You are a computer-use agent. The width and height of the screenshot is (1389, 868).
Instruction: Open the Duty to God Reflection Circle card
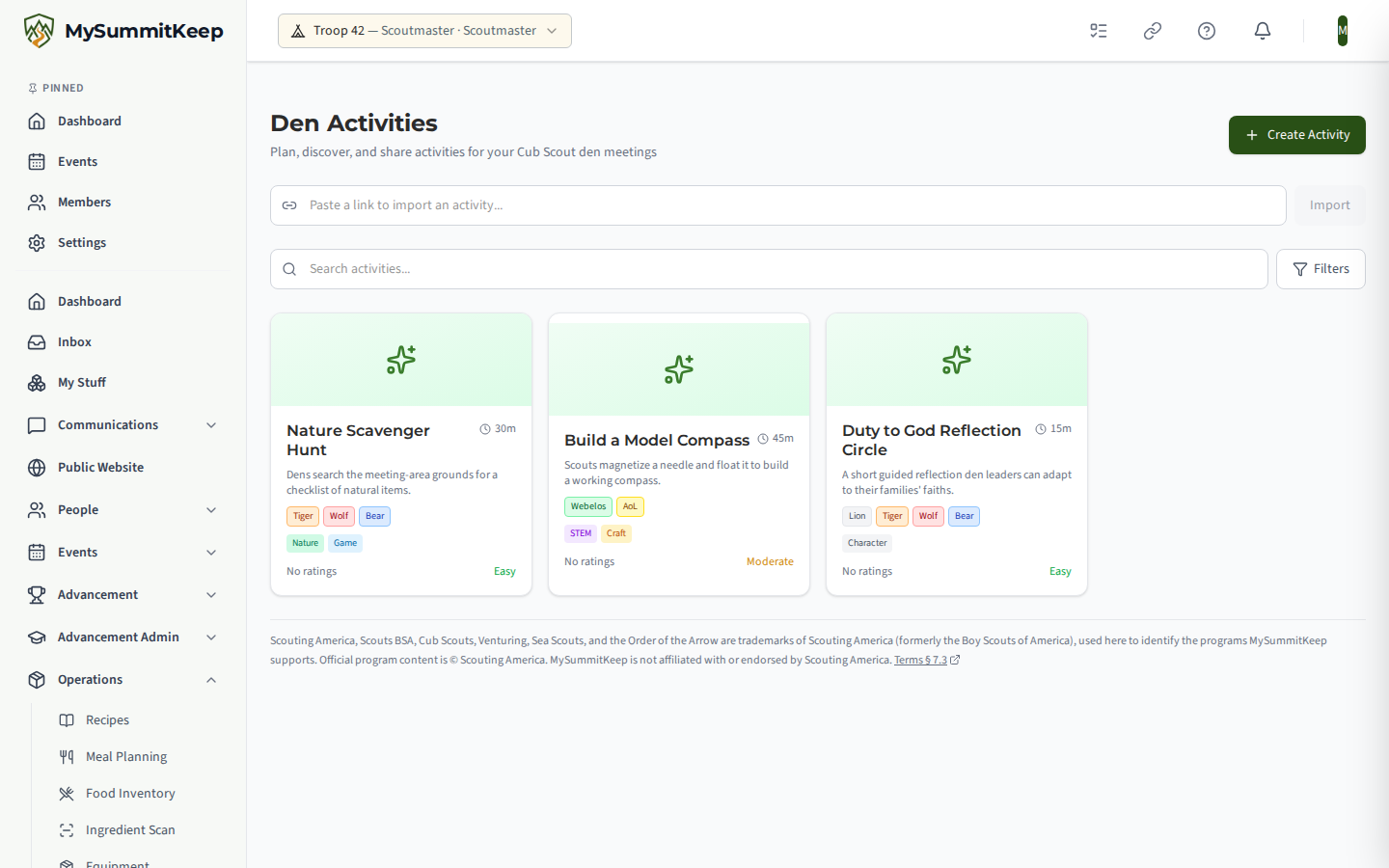coord(957,454)
